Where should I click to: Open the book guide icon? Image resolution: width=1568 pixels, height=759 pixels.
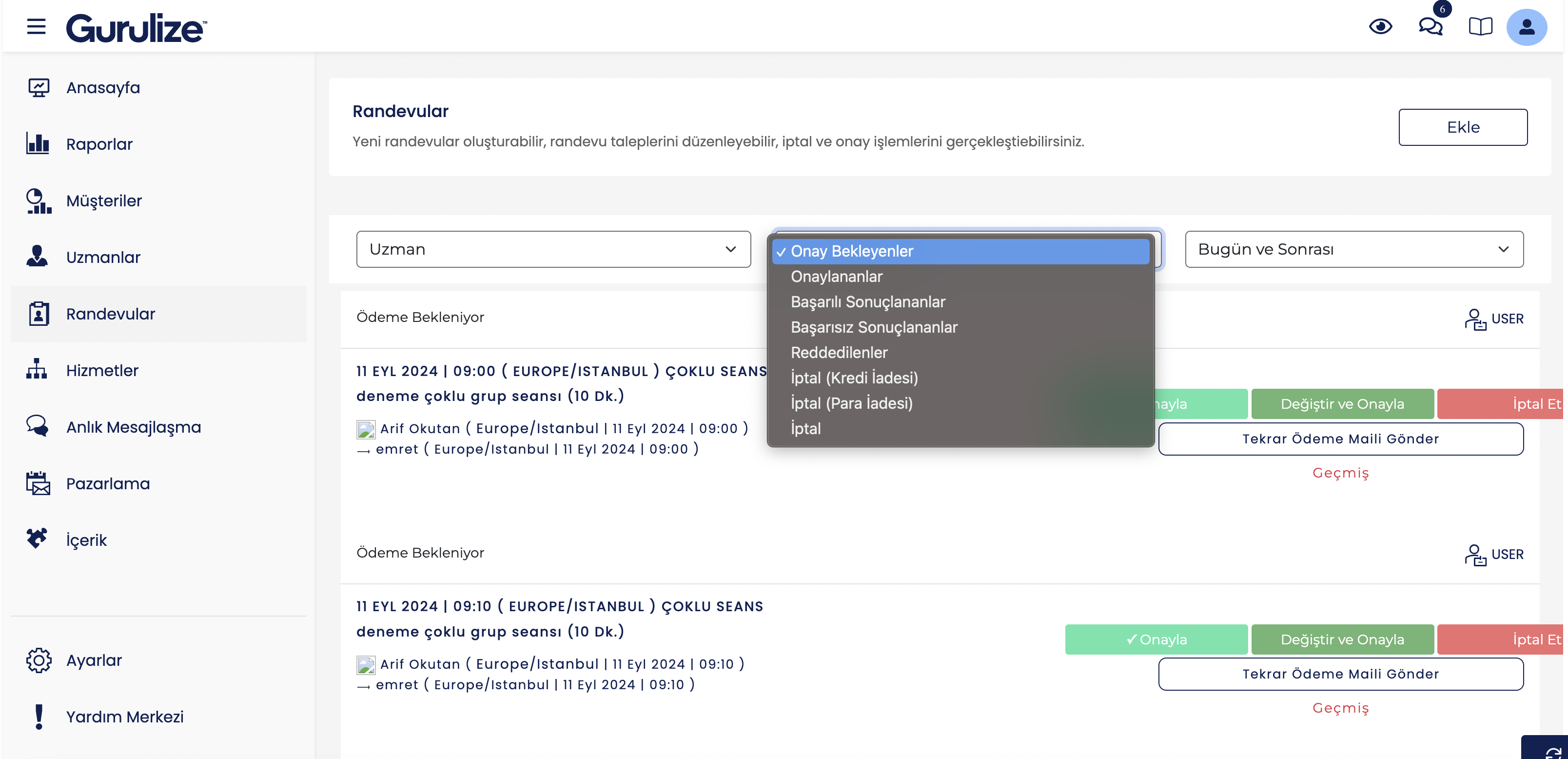coord(1480,27)
